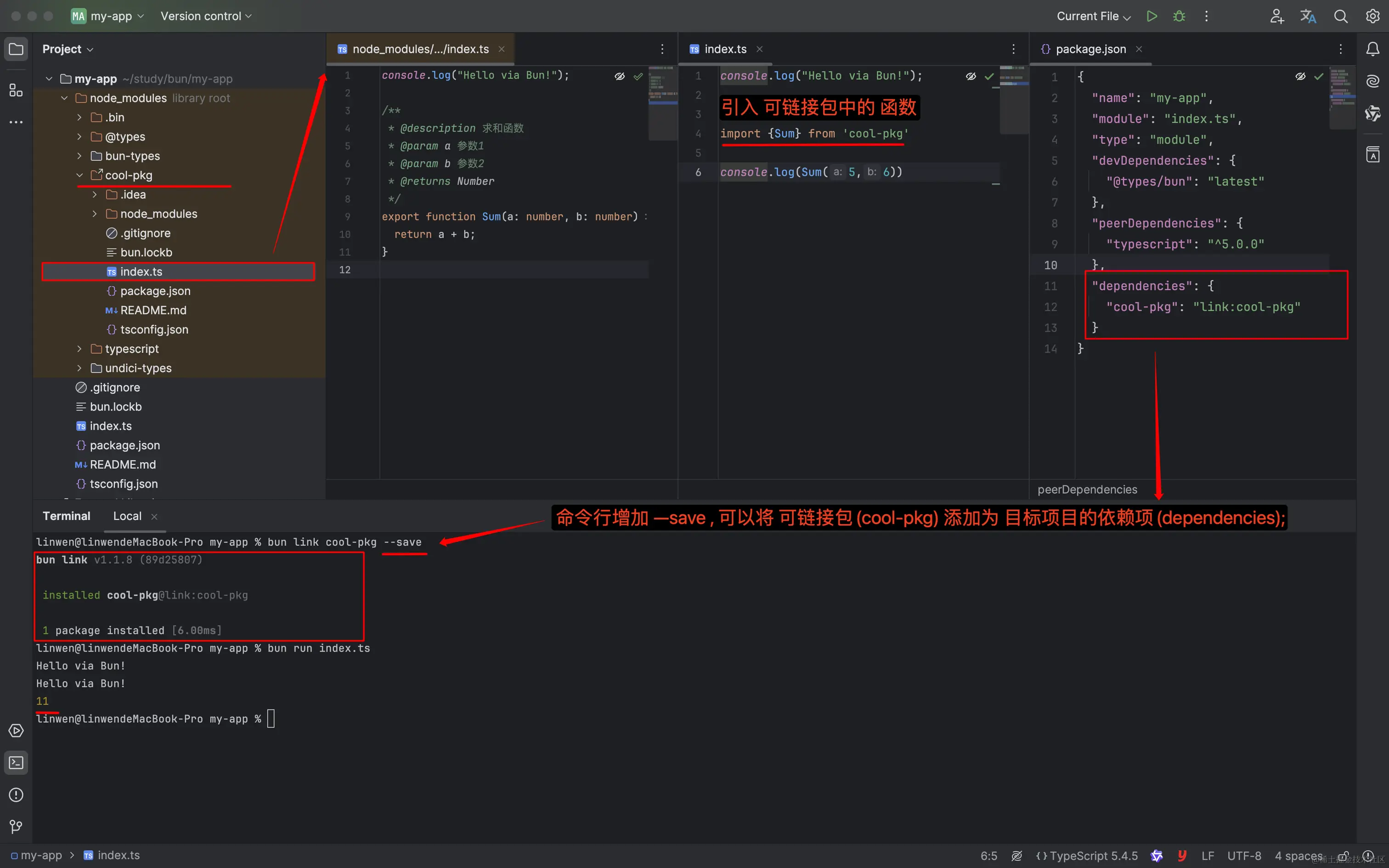Open tab options menu for node_modules index.ts editor
Viewport: 1389px width, 868px height.
click(x=662, y=50)
